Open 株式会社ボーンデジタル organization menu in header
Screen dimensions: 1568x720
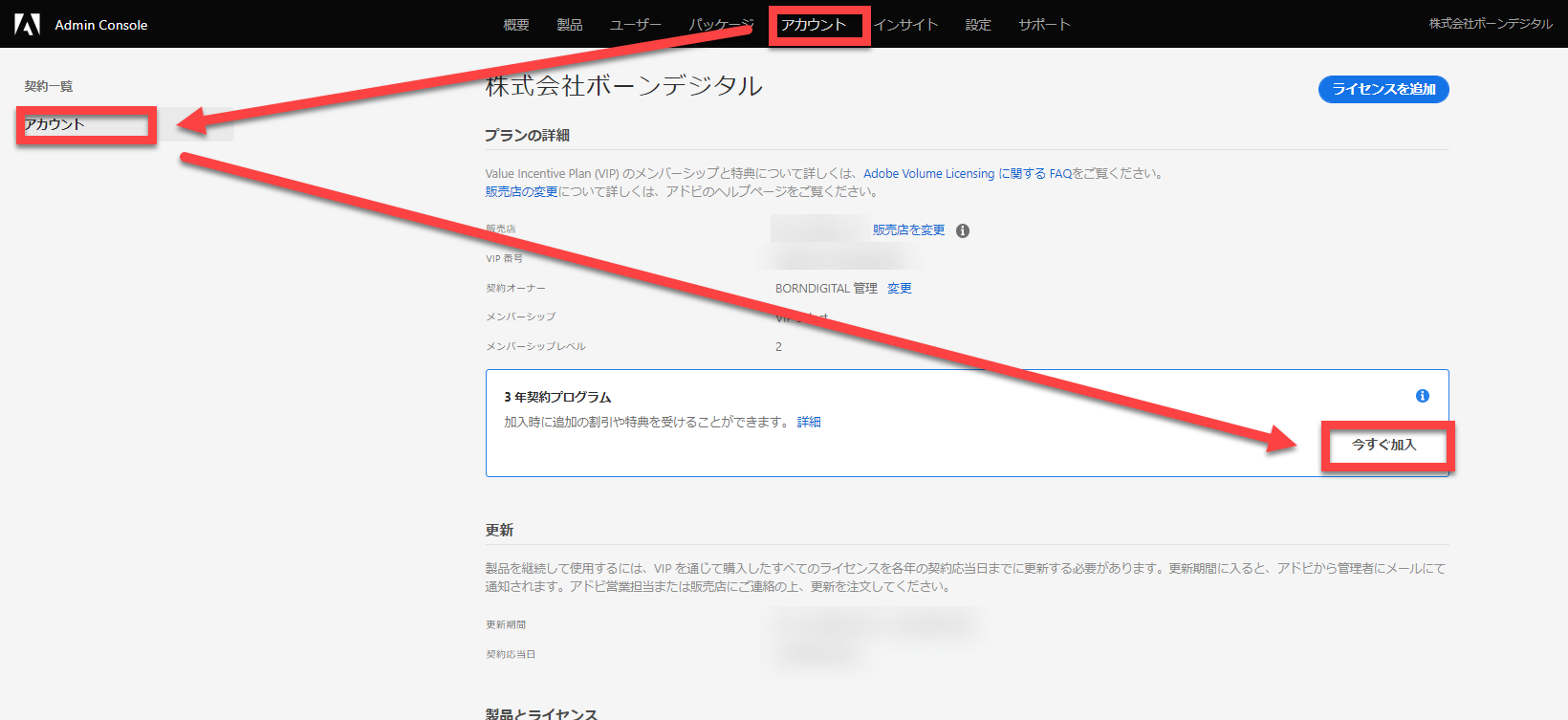1491,24
